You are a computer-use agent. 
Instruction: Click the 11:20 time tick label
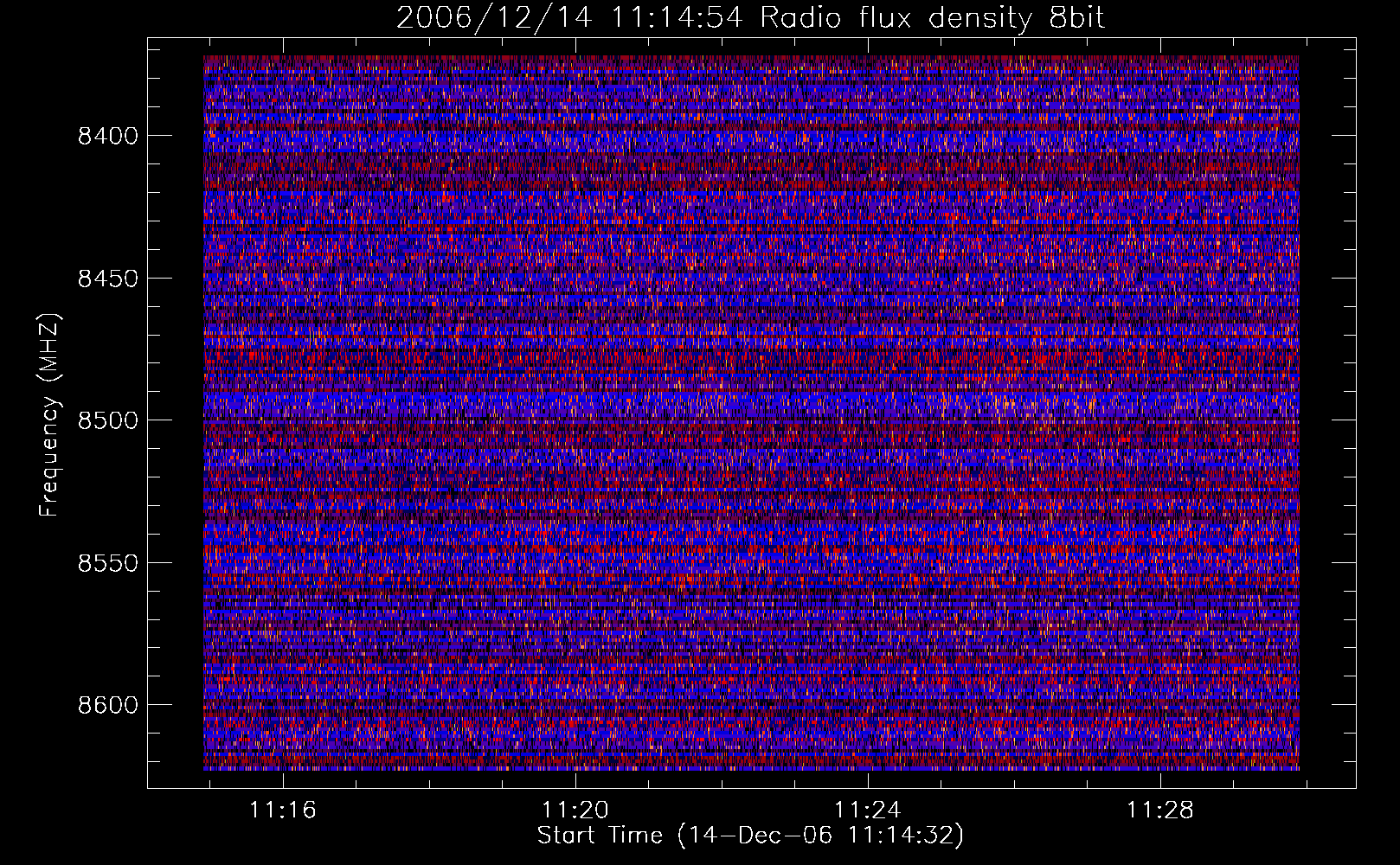[x=575, y=811]
